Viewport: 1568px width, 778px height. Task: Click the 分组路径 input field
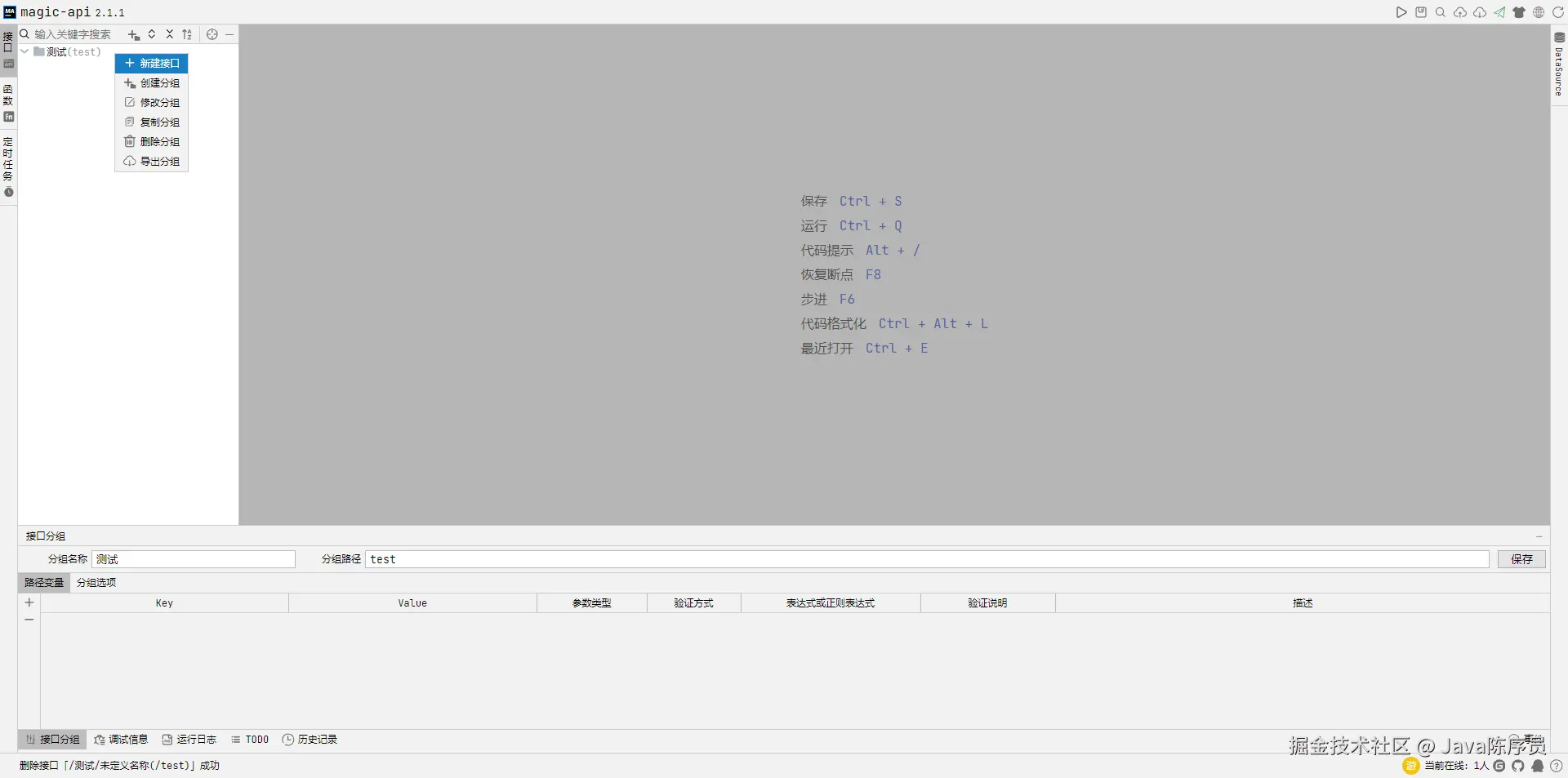(x=928, y=559)
